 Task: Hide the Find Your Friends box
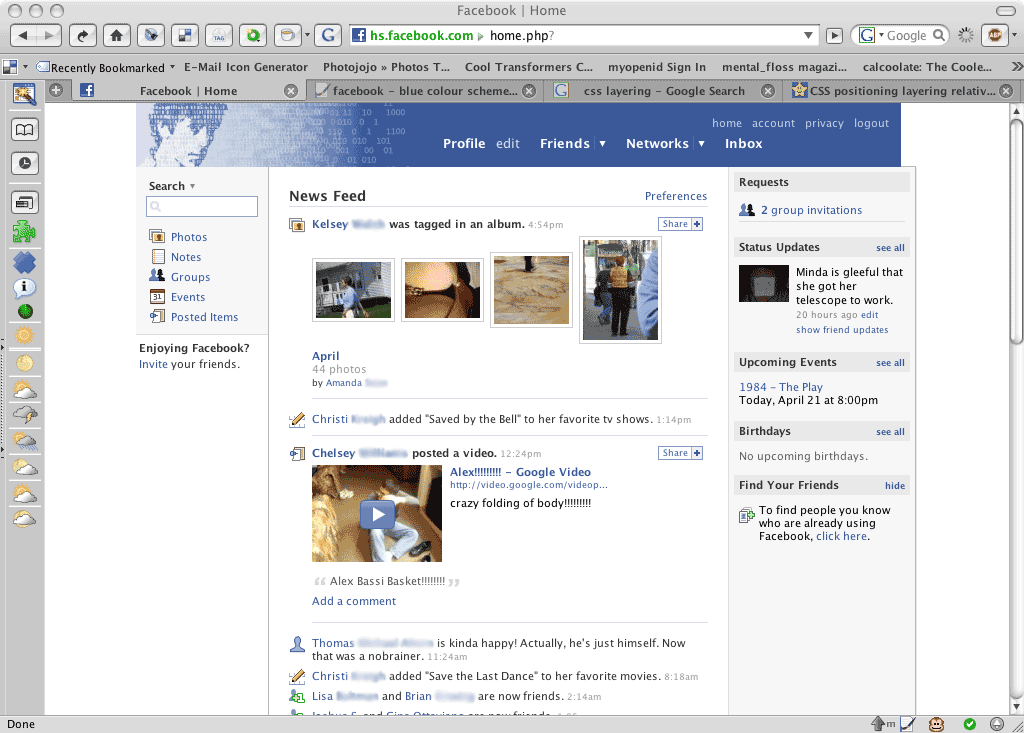click(x=895, y=485)
